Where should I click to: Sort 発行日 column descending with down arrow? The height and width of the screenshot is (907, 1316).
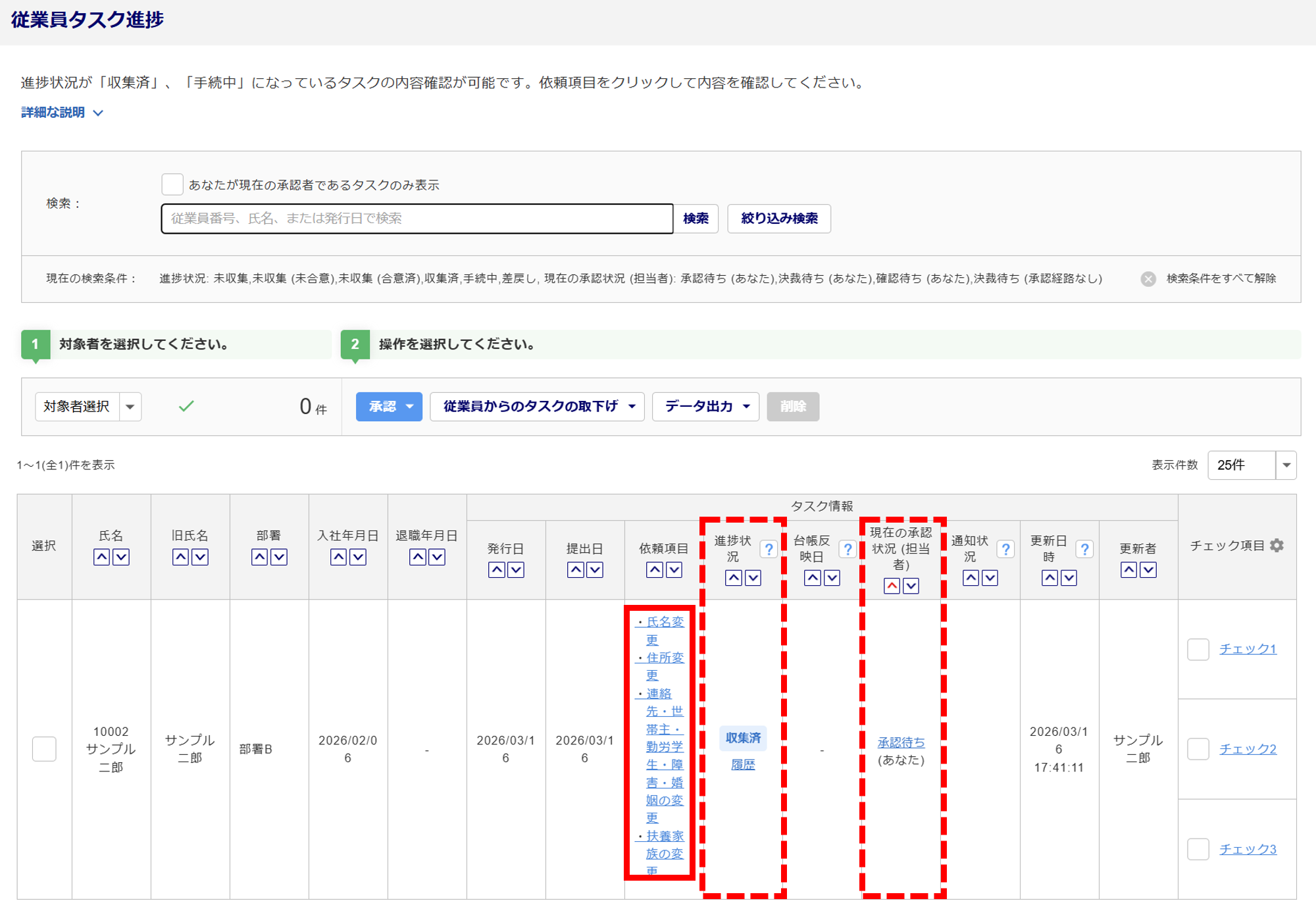pyautogui.click(x=516, y=570)
